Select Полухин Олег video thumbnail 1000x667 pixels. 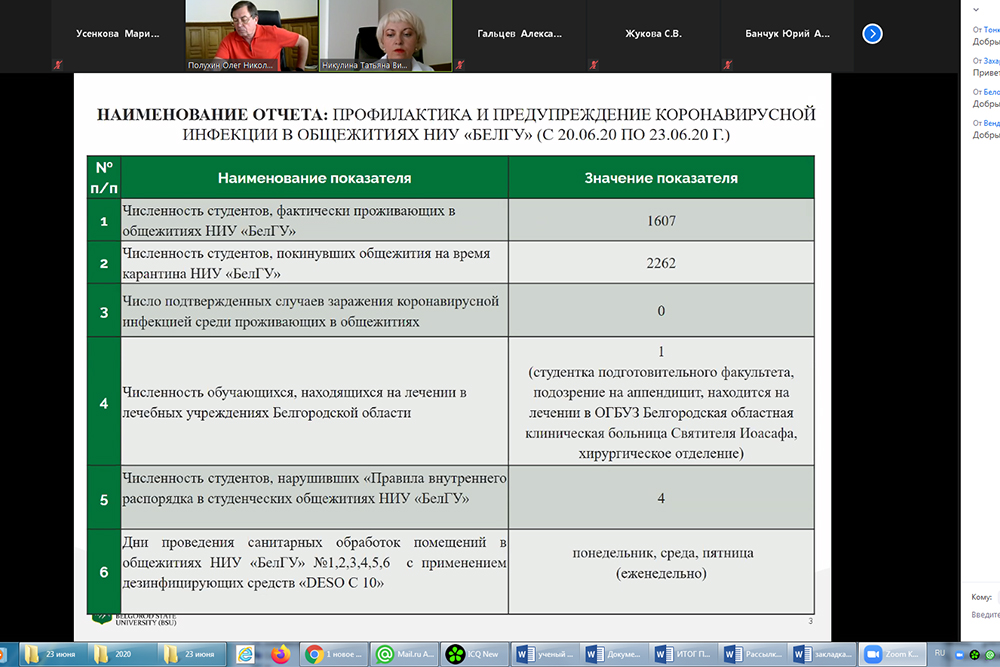coord(250,34)
